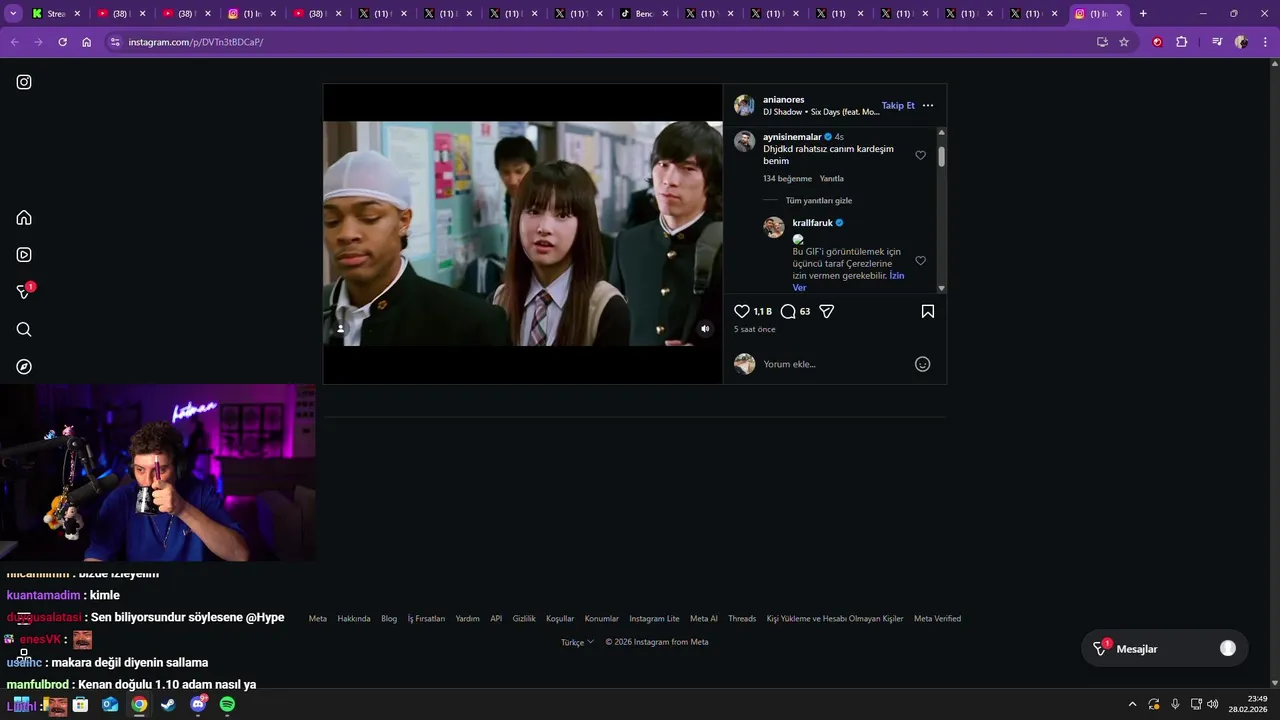This screenshot has width=1280, height=720.
Task: Show tagged people icon on video
Action: 340,329
